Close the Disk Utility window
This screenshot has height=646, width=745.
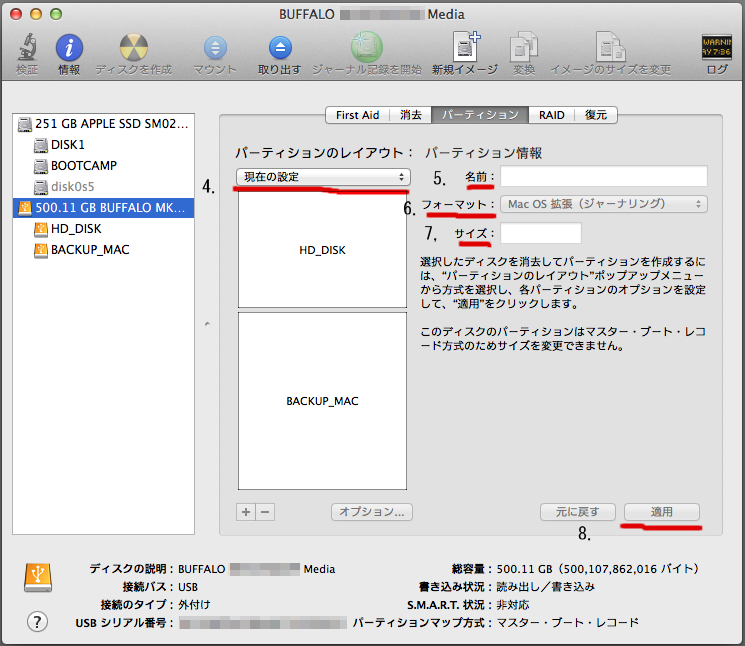click(16, 14)
